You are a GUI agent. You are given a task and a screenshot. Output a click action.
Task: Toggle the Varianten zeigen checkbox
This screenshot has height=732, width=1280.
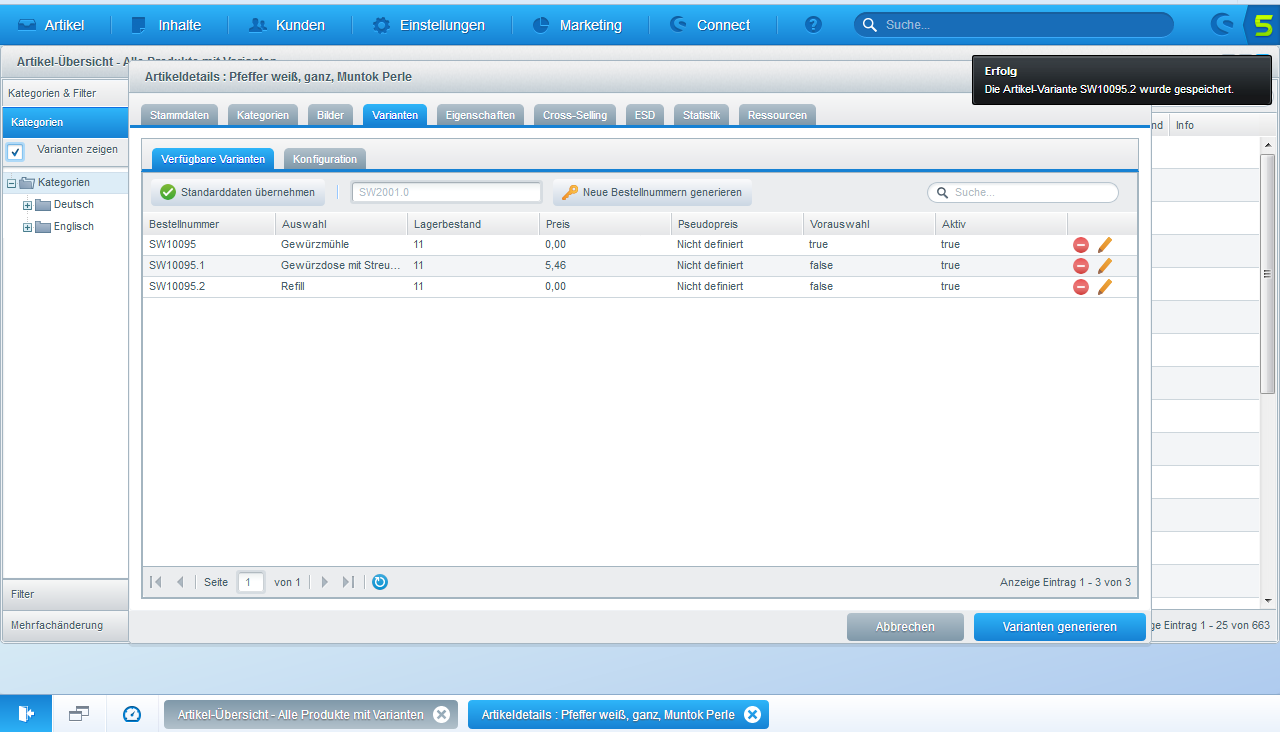(x=16, y=152)
